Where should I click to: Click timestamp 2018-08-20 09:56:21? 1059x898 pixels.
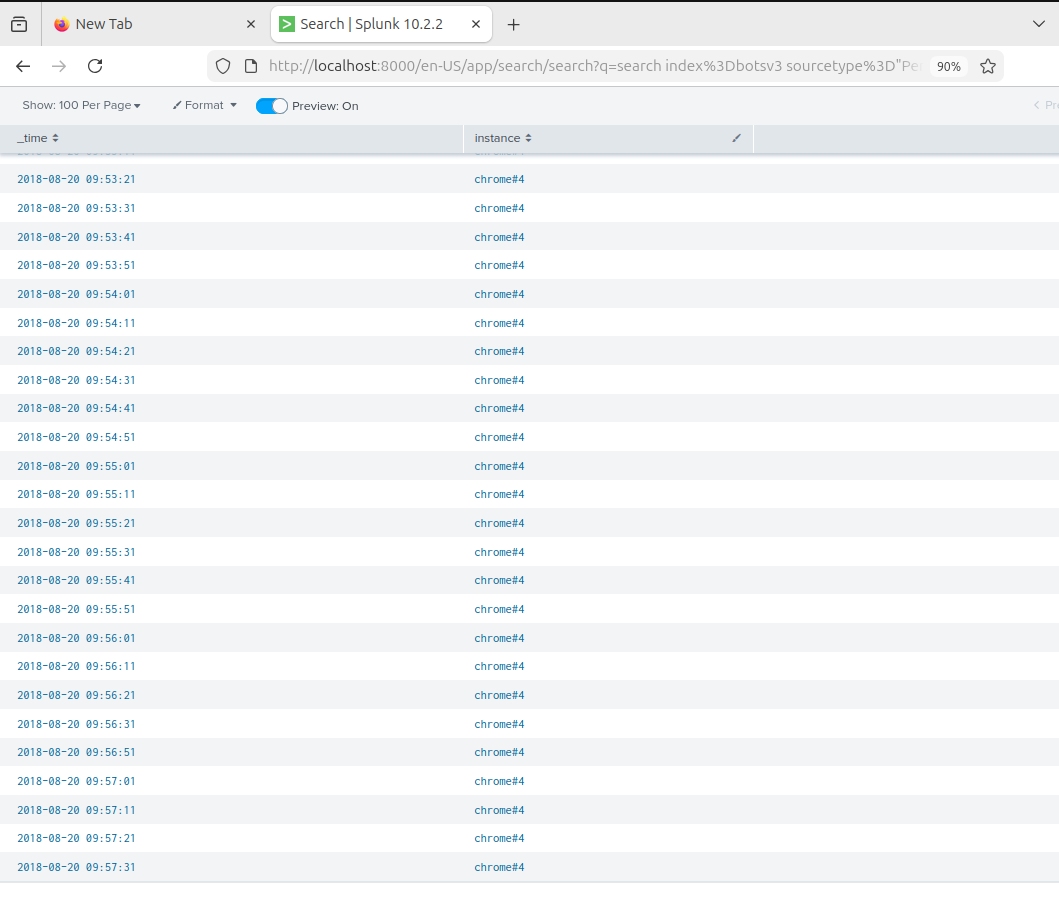76,695
